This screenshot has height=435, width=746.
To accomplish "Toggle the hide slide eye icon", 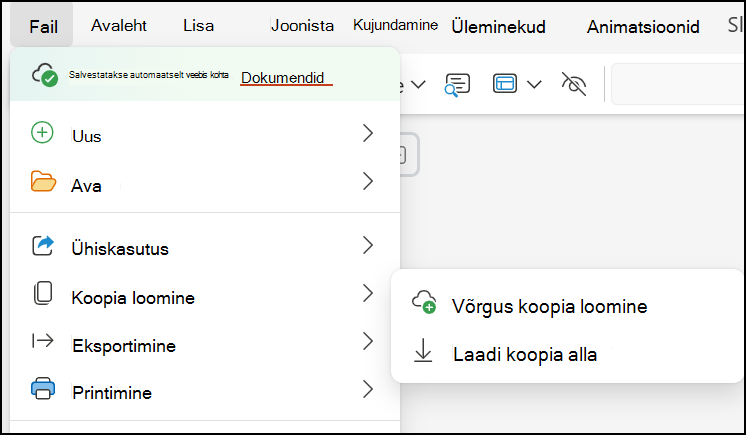I will 574,84.
